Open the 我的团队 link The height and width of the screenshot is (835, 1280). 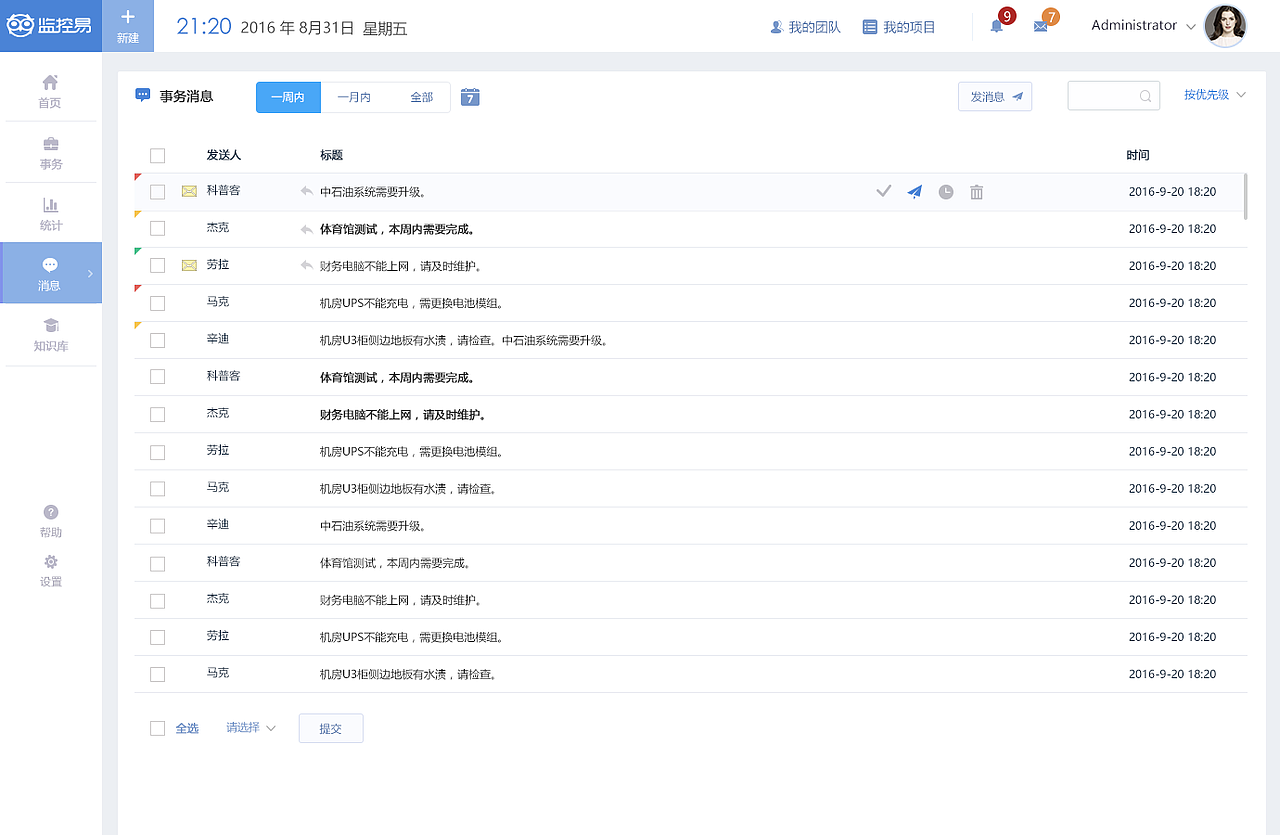pyautogui.click(x=805, y=27)
